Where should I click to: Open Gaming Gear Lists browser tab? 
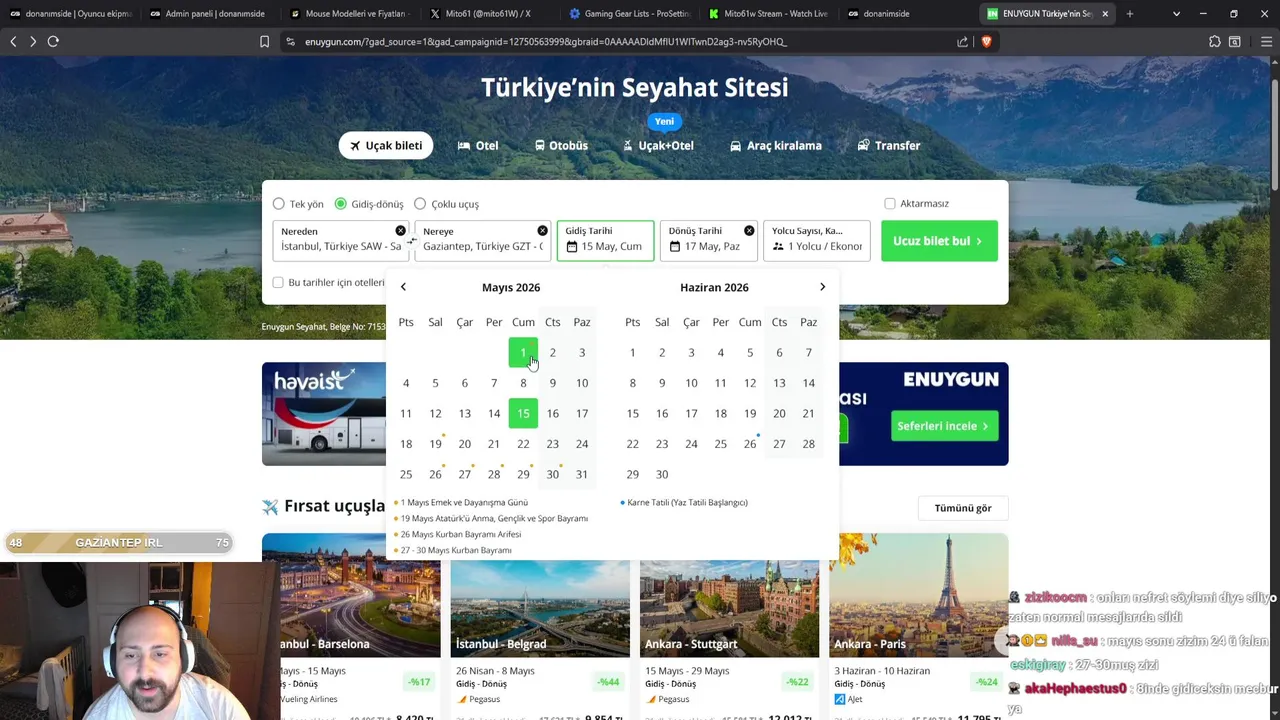628,14
